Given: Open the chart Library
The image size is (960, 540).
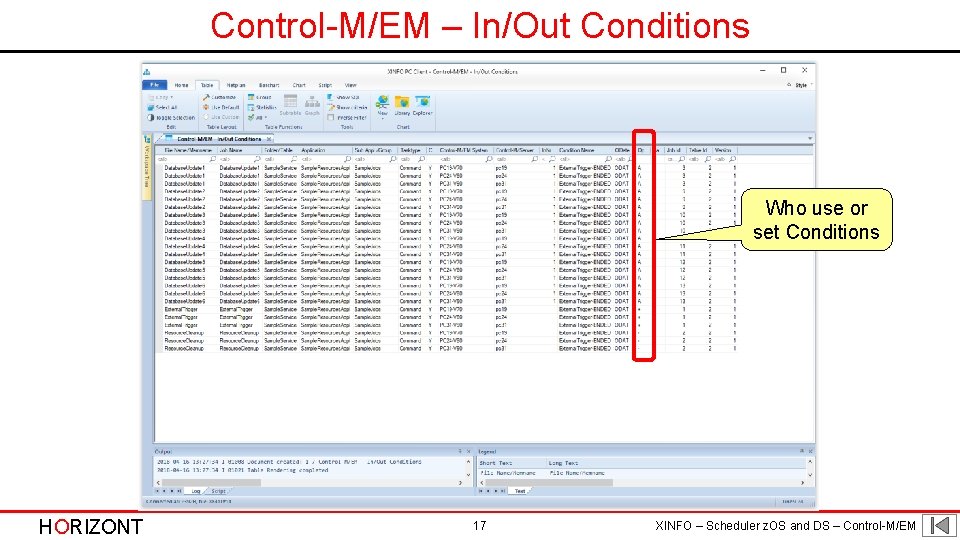Looking at the screenshot, I should [402, 105].
